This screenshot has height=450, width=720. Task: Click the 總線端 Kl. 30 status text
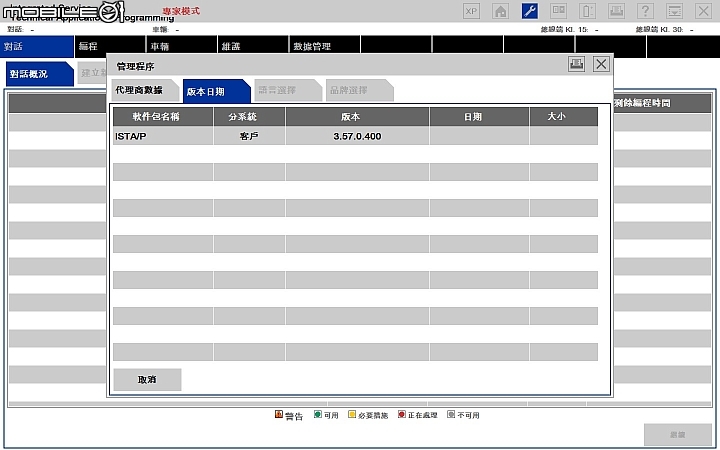[x=664, y=29]
